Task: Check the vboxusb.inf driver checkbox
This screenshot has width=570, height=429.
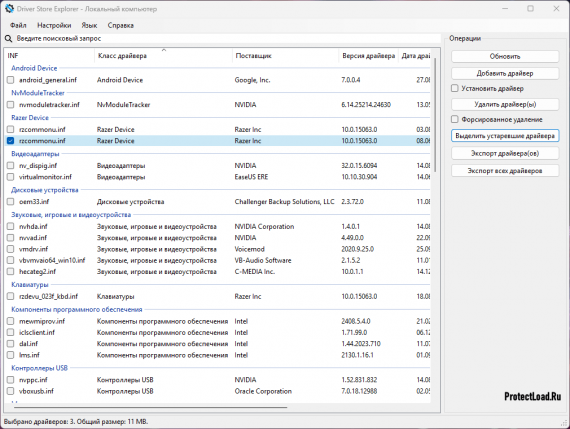Action: point(11,391)
